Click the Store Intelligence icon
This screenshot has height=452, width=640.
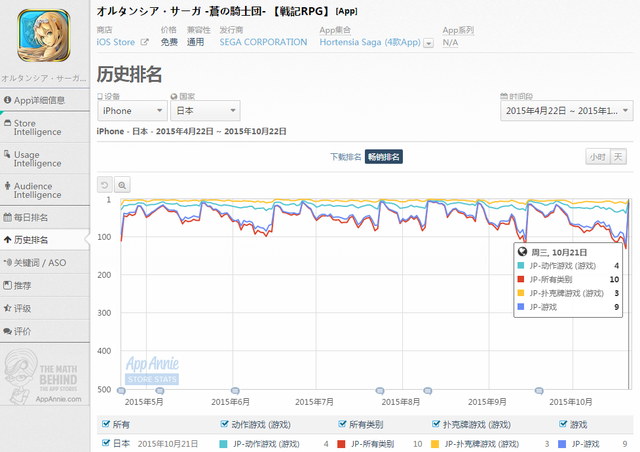pyautogui.click(x=7, y=123)
